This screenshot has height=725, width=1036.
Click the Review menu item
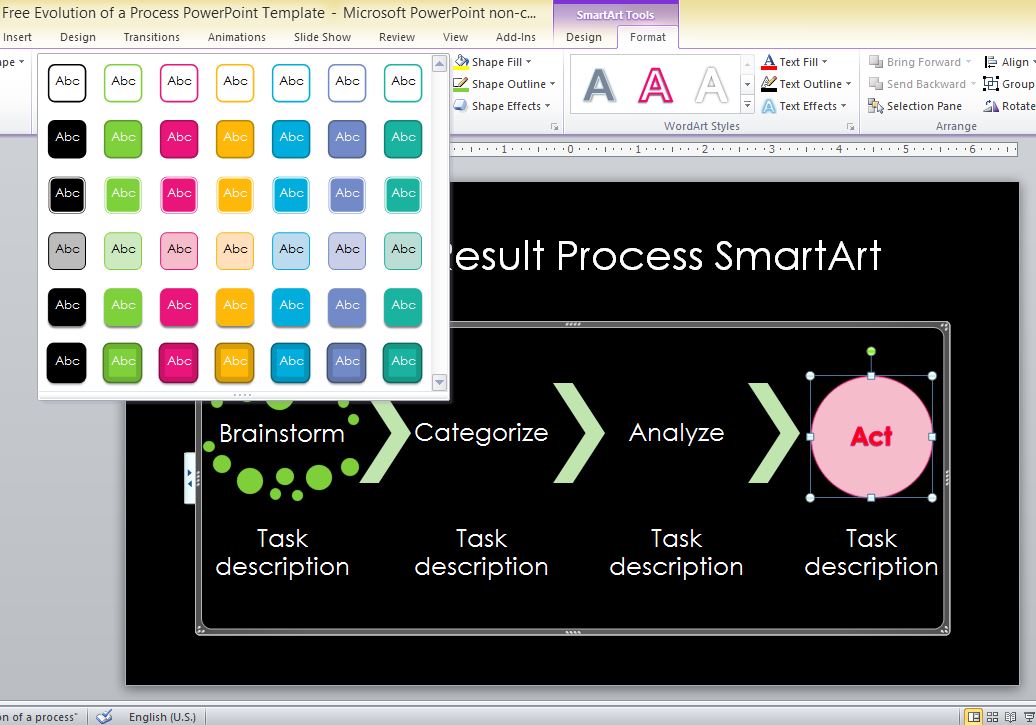click(x=396, y=37)
